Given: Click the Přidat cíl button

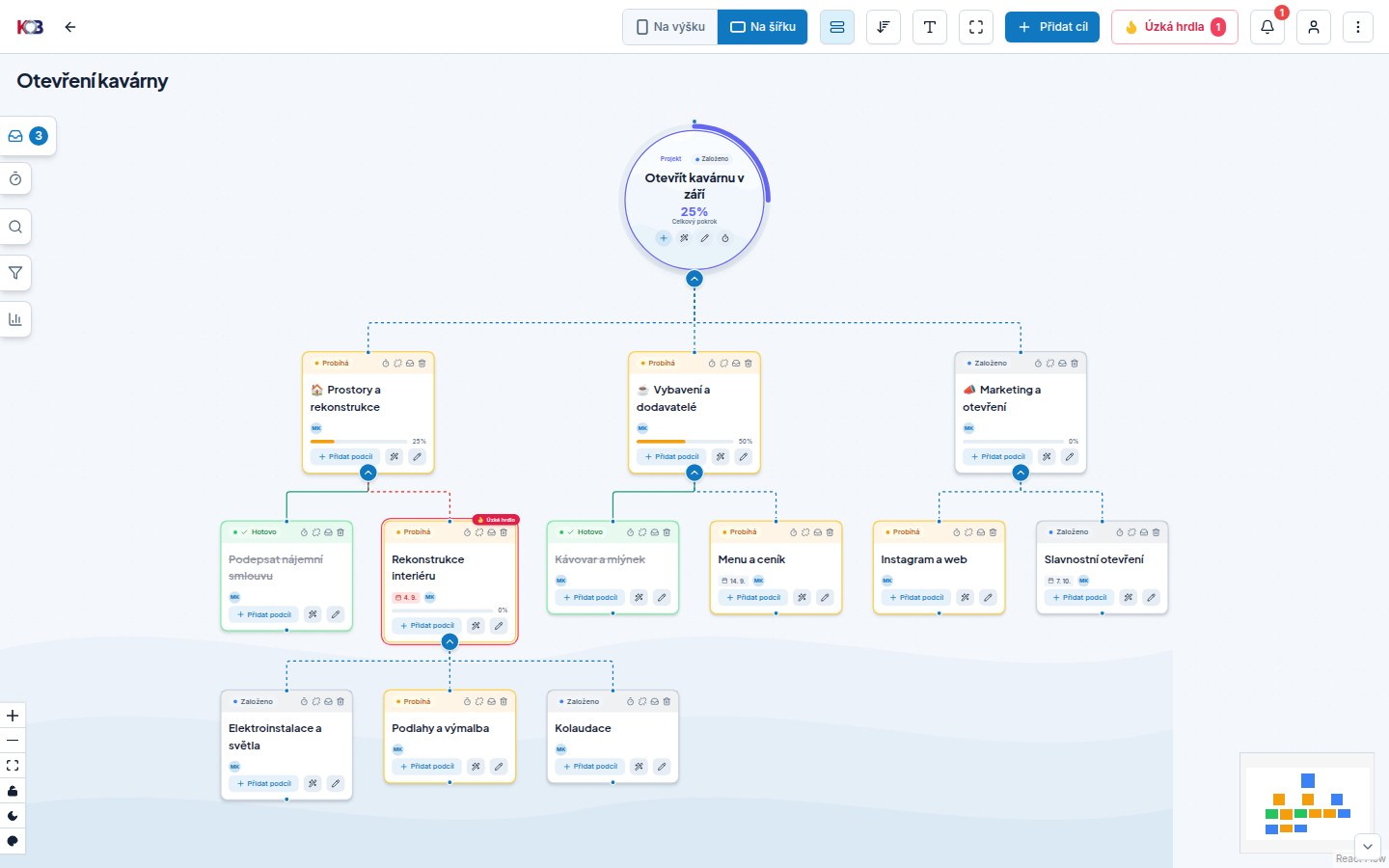Looking at the screenshot, I should tap(1052, 27).
